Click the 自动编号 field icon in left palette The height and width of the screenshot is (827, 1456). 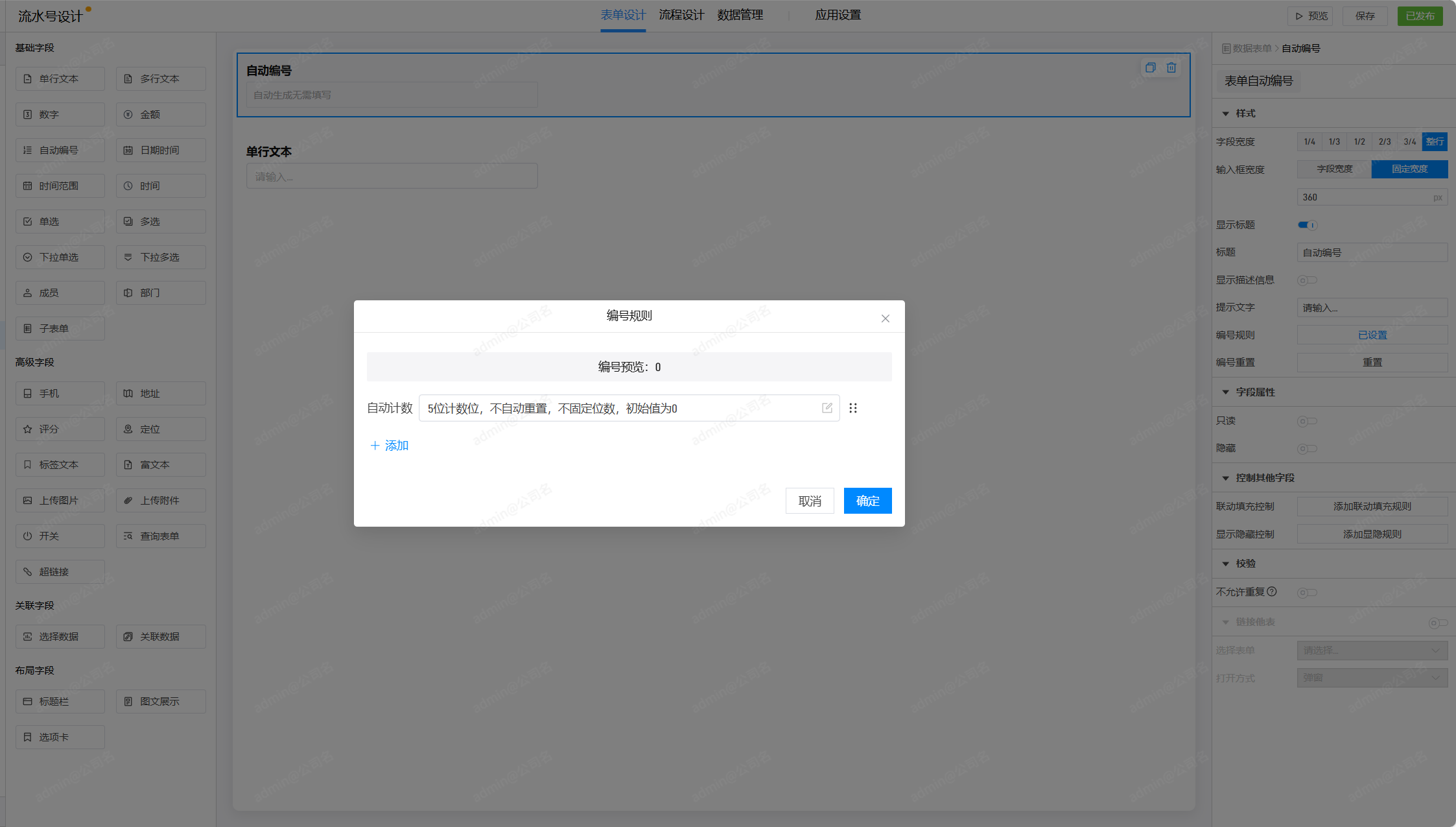27,150
